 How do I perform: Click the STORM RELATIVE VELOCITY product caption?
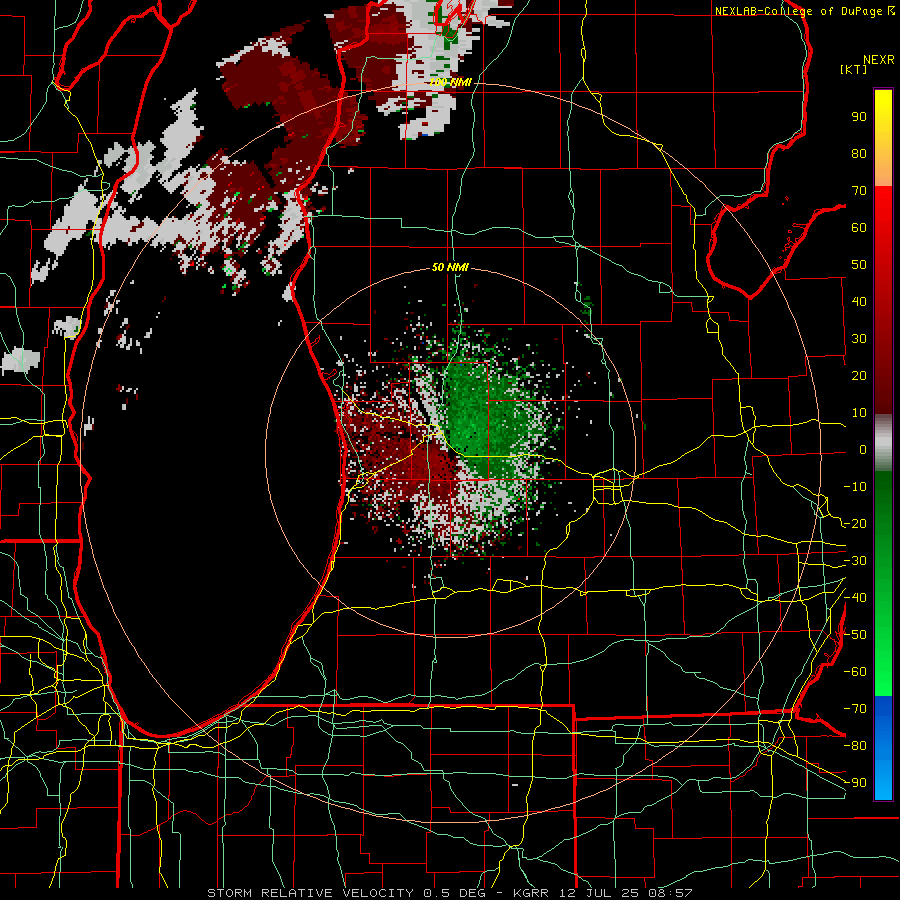(449, 893)
